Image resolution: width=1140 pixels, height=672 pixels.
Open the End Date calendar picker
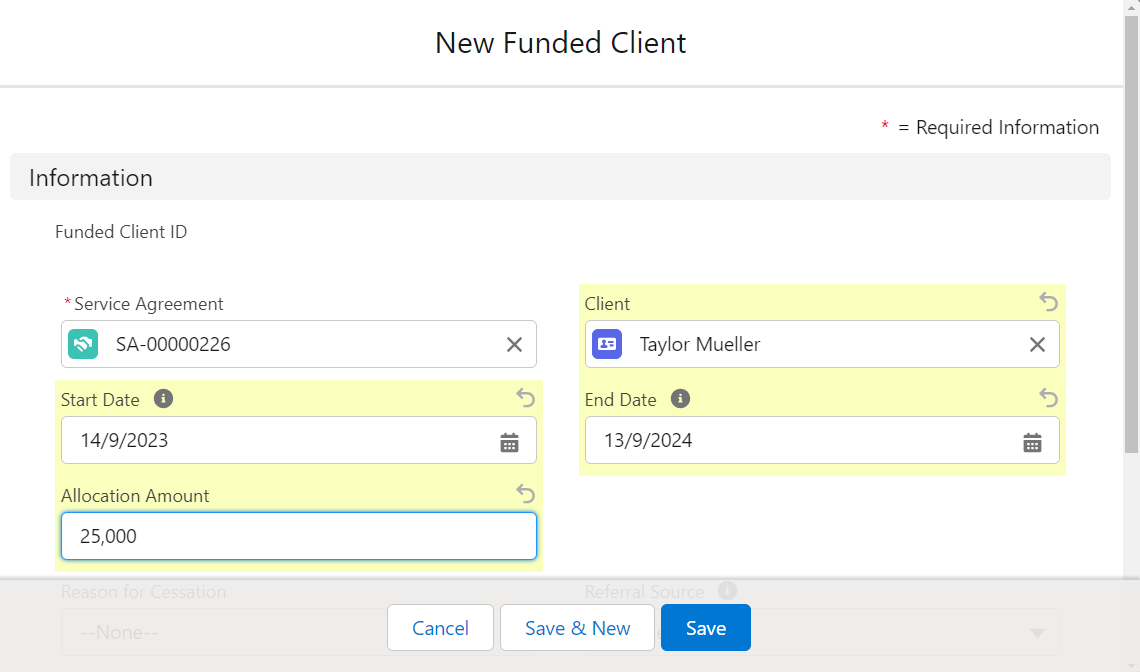coord(1032,441)
